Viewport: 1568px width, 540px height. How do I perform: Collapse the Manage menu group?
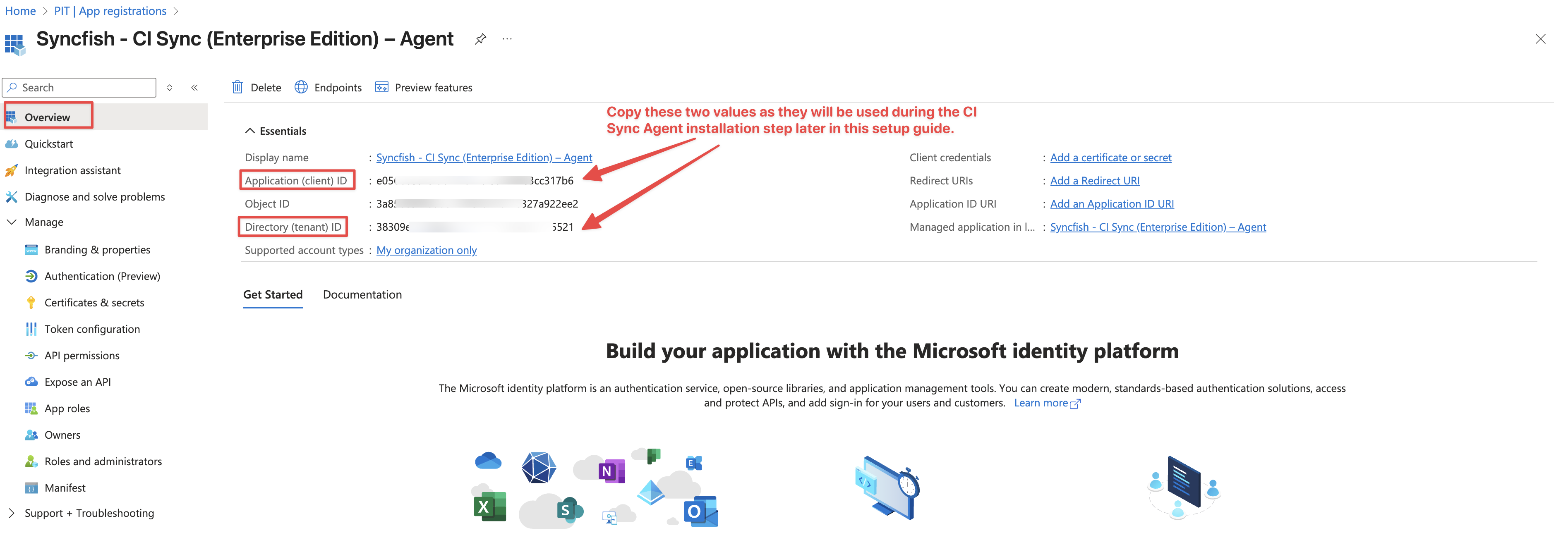tap(12, 222)
